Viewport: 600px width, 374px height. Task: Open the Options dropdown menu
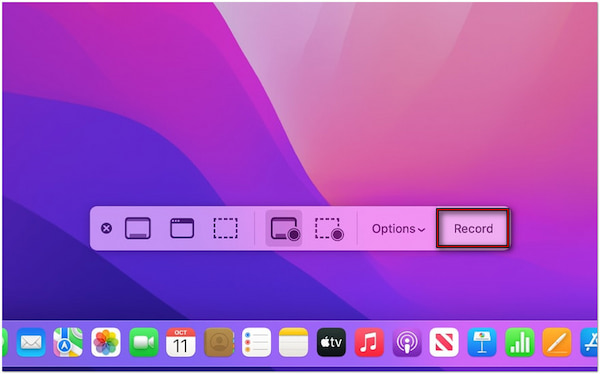coord(398,229)
